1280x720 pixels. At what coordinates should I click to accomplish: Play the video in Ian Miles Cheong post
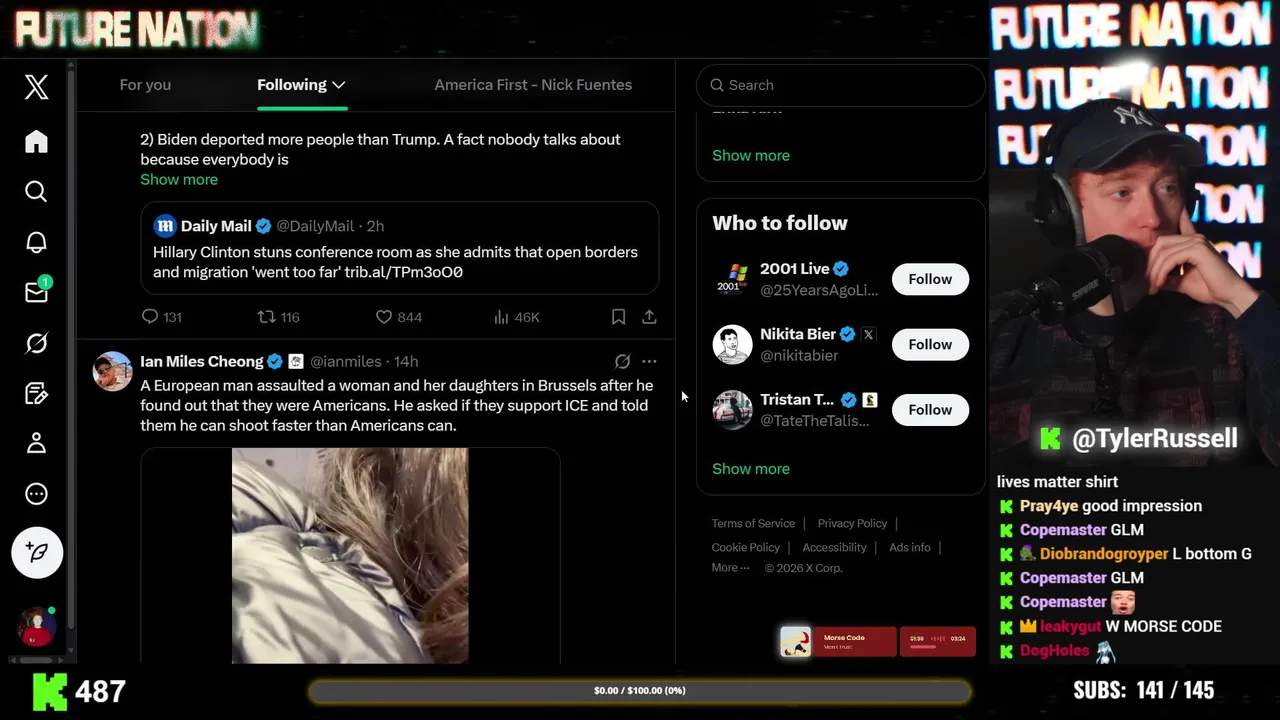click(x=350, y=555)
